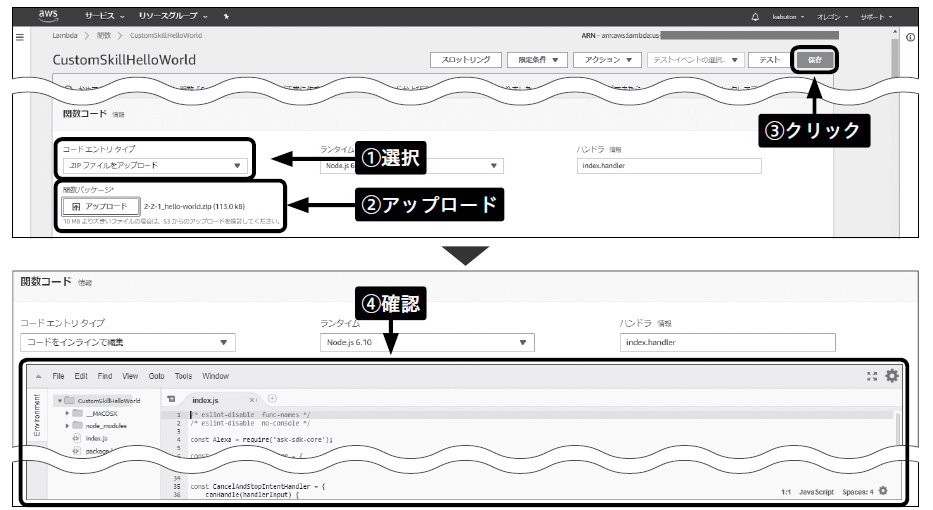The height and width of the screenshot is (510, 933).
Task: Expand the node_modules folder
Action: pos(67,425)
